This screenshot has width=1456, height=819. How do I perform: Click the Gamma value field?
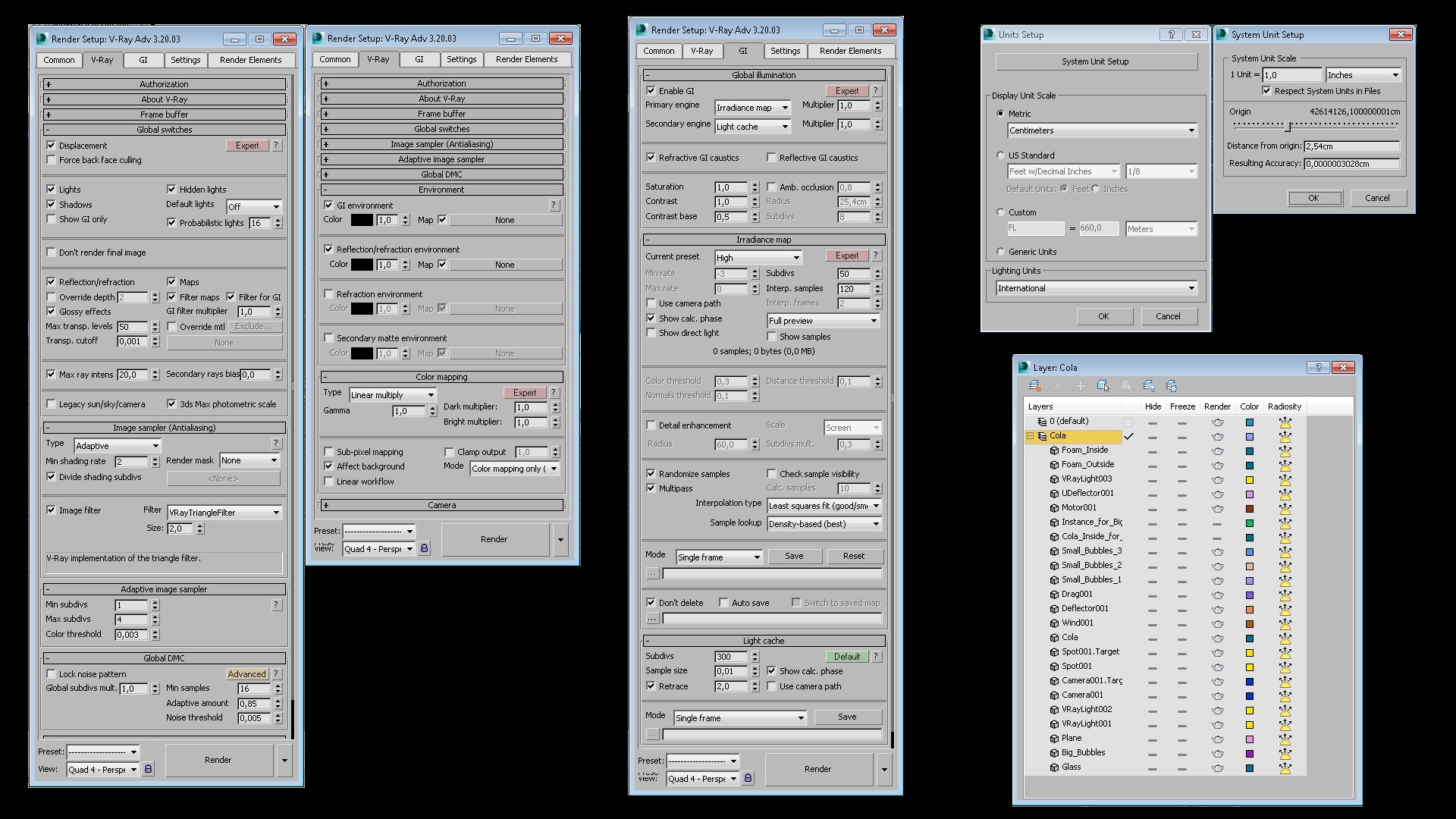(x=409, y=411)
